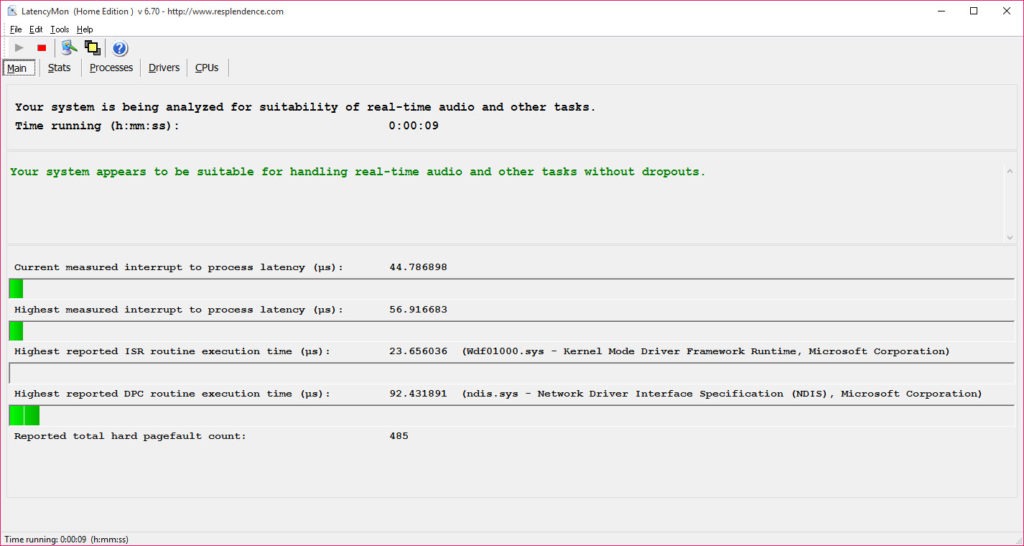Open the Edit menu
The width and height of the screenshot is (1024, 546).
(x=36, y=29)
